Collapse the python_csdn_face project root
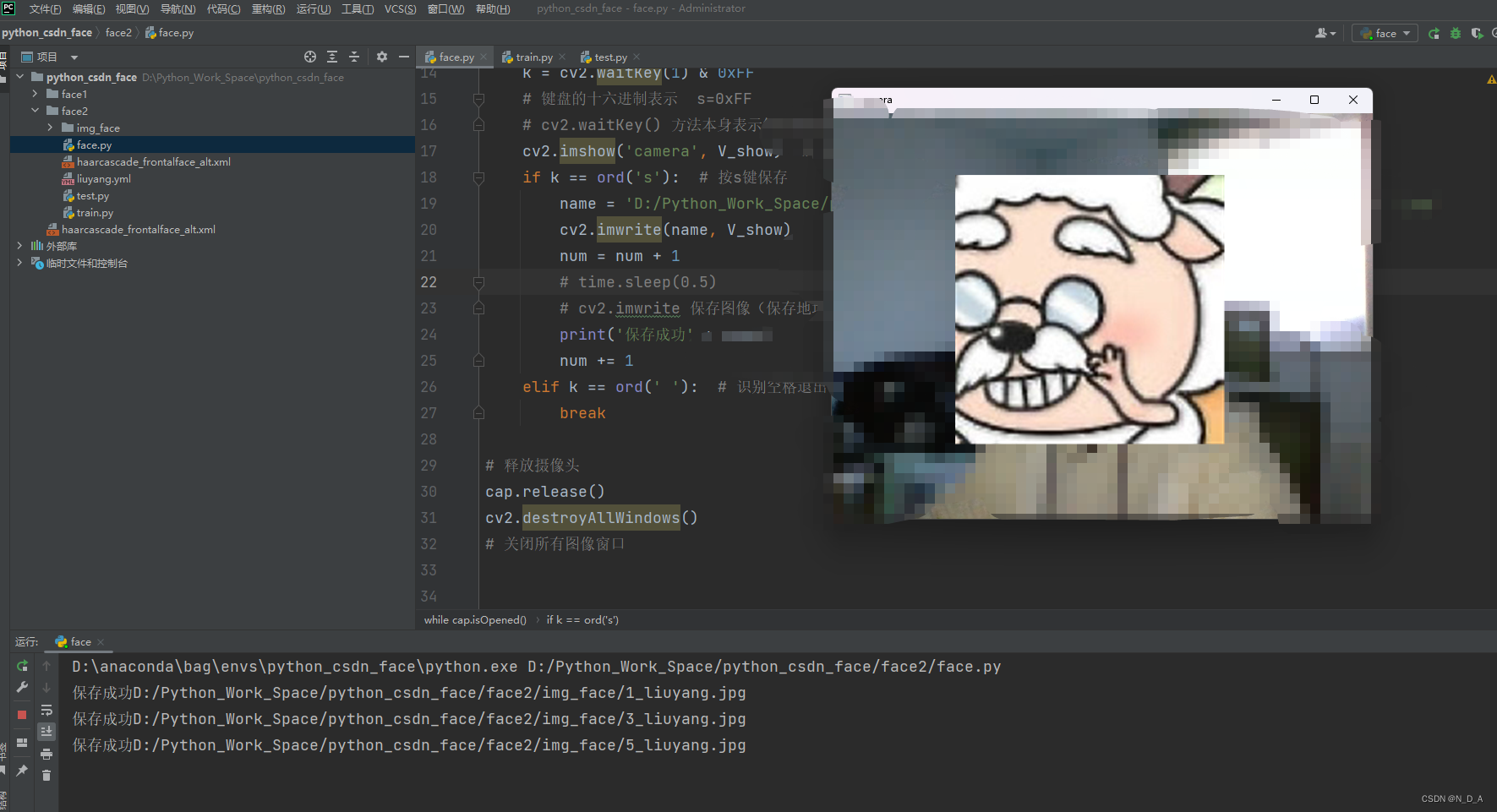 point(19,77)
